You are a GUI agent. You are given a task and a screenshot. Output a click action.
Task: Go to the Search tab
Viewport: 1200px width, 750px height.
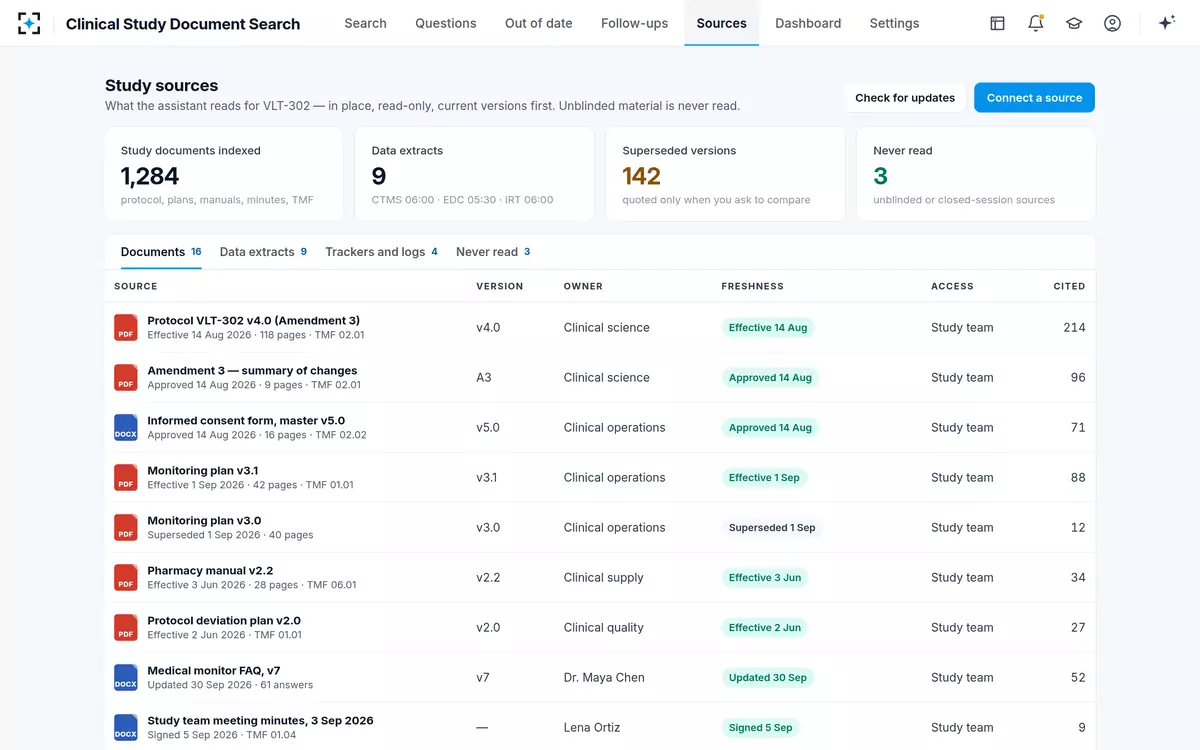coord(365,23)
